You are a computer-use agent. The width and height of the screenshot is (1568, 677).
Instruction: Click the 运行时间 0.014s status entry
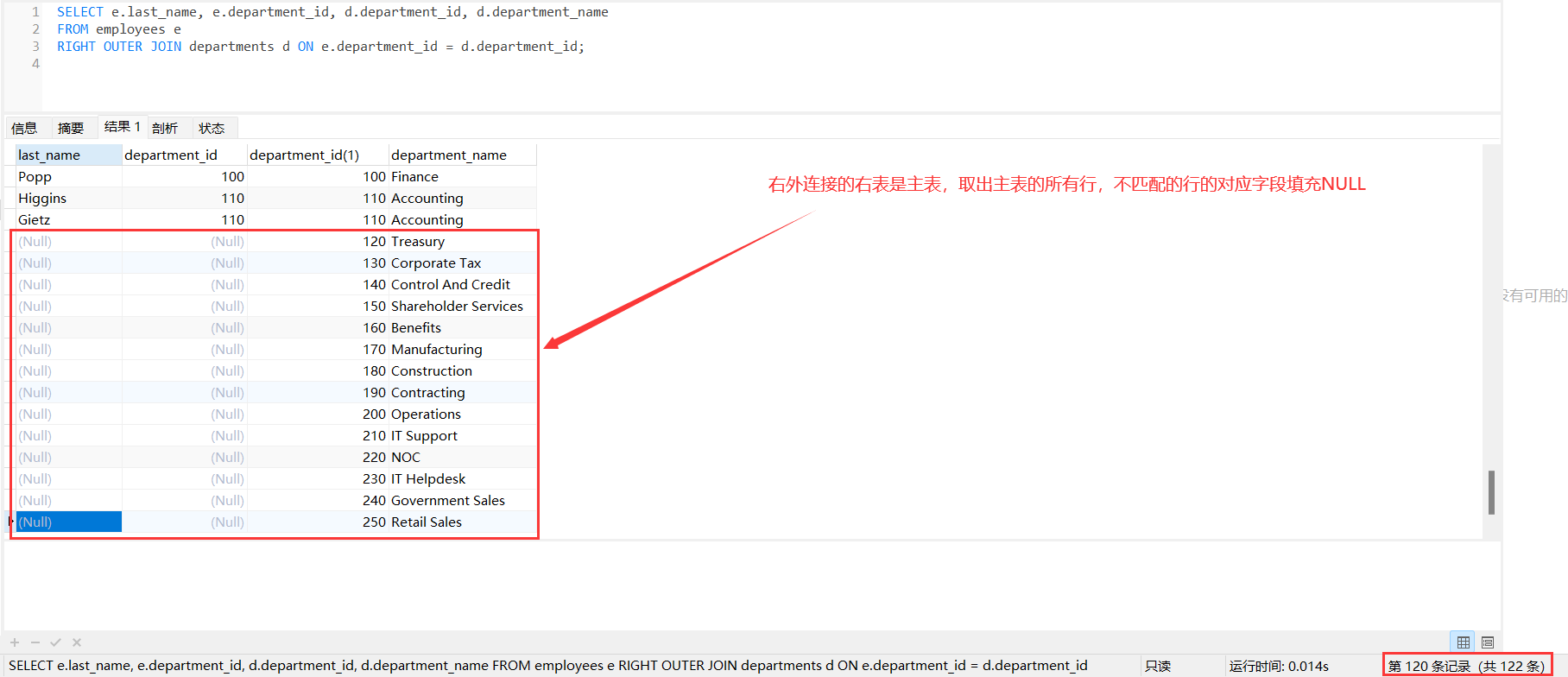[1279, 666]
